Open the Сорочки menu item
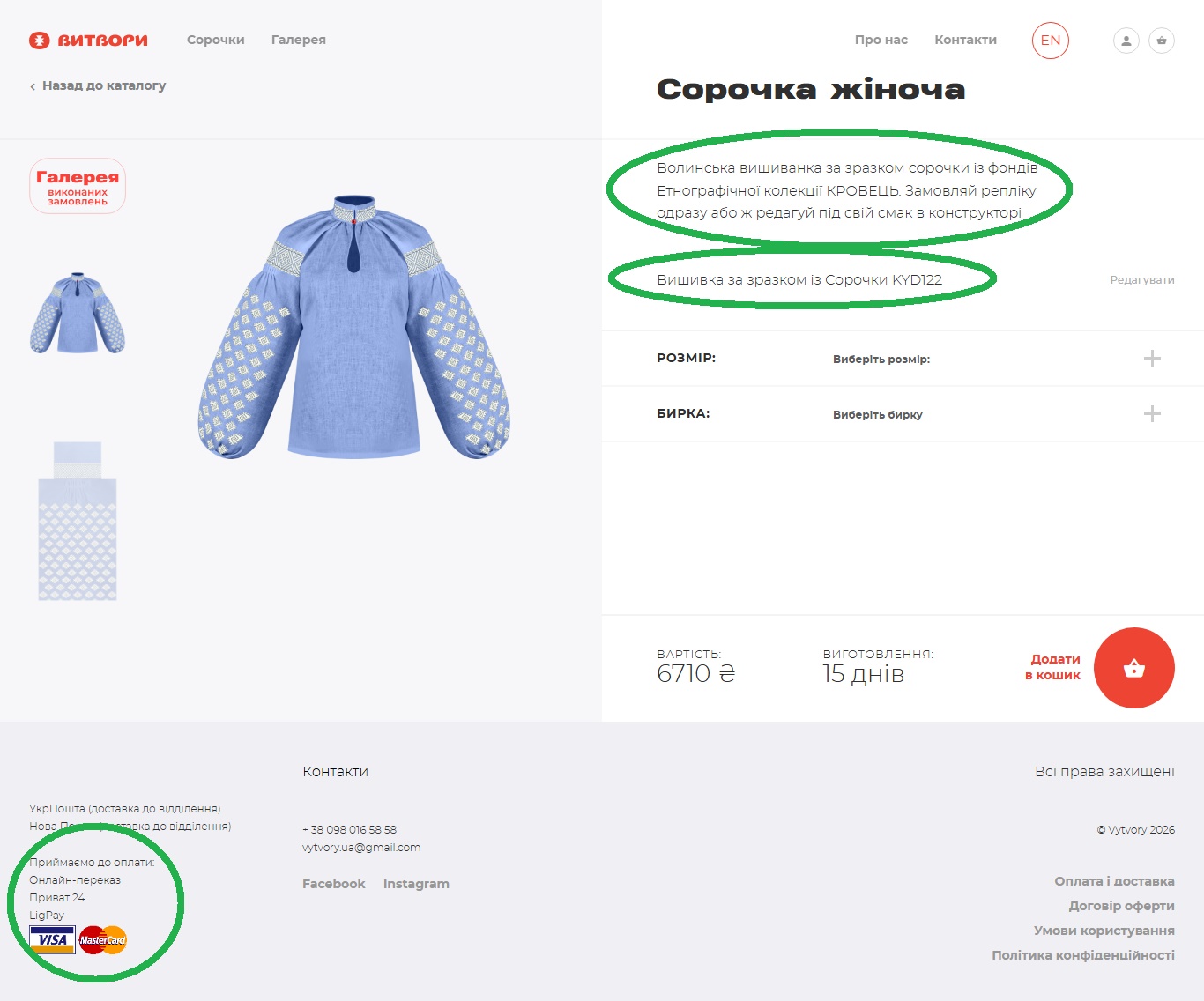 215,40
